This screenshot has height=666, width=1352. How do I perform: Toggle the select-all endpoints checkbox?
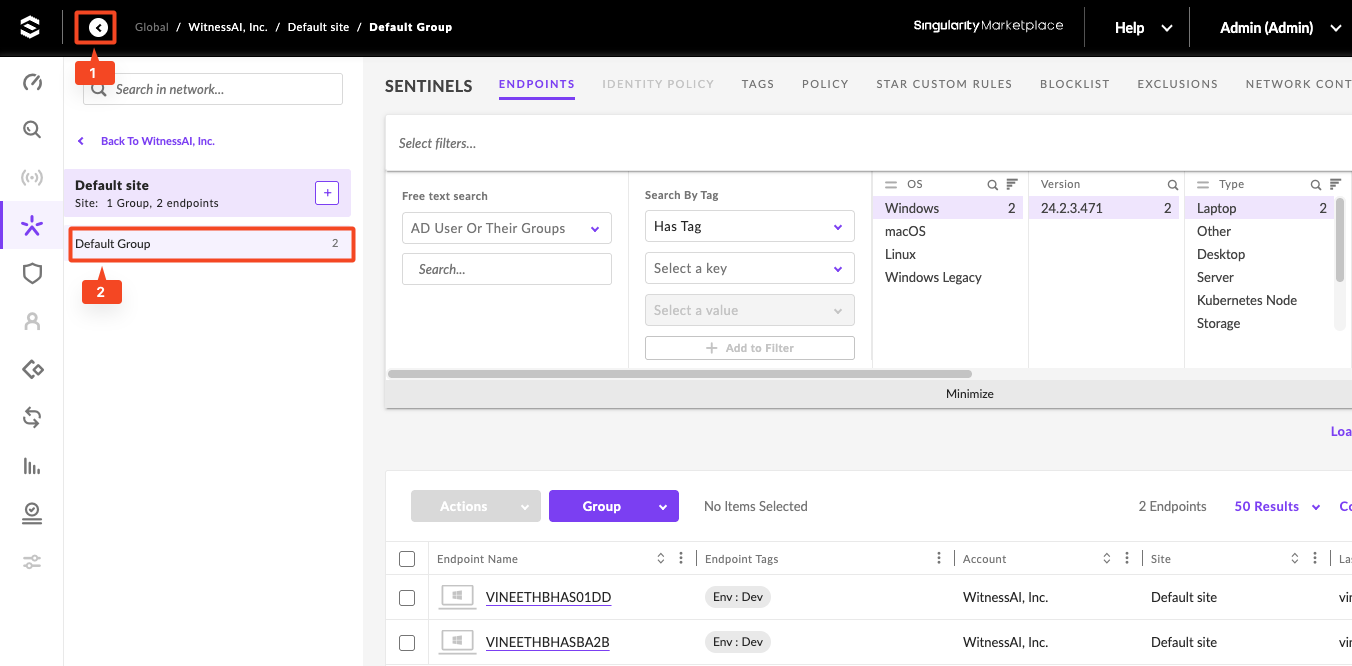[407, 559]
